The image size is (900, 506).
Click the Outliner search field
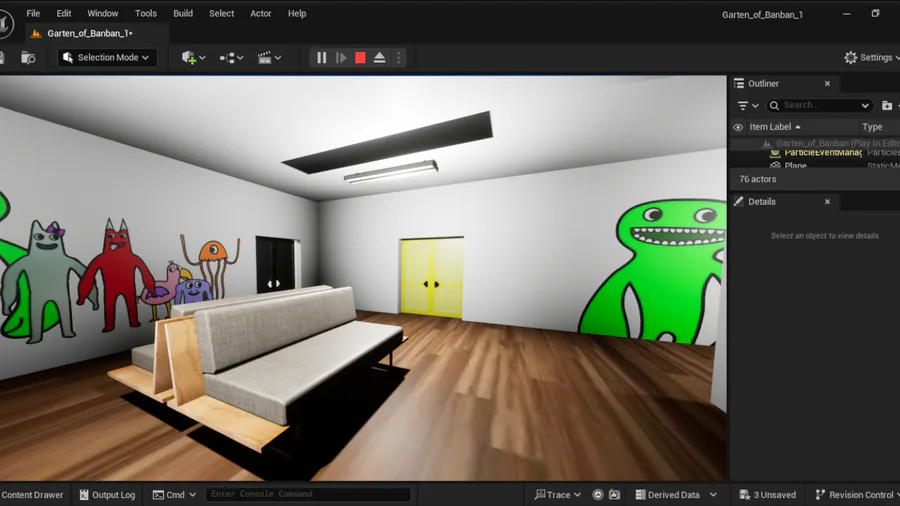click(x=818, y=105)
